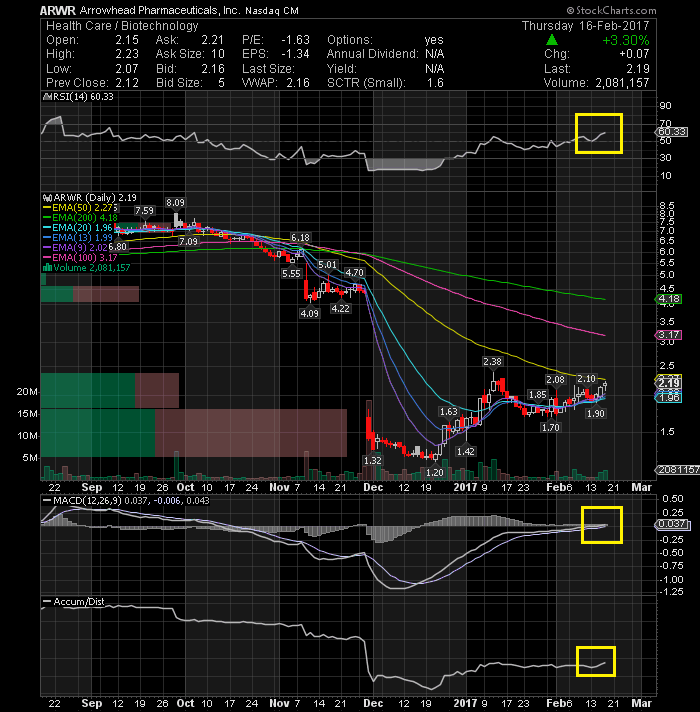
Task: Click the 1.63 price label
Action: tap(449, 411)
